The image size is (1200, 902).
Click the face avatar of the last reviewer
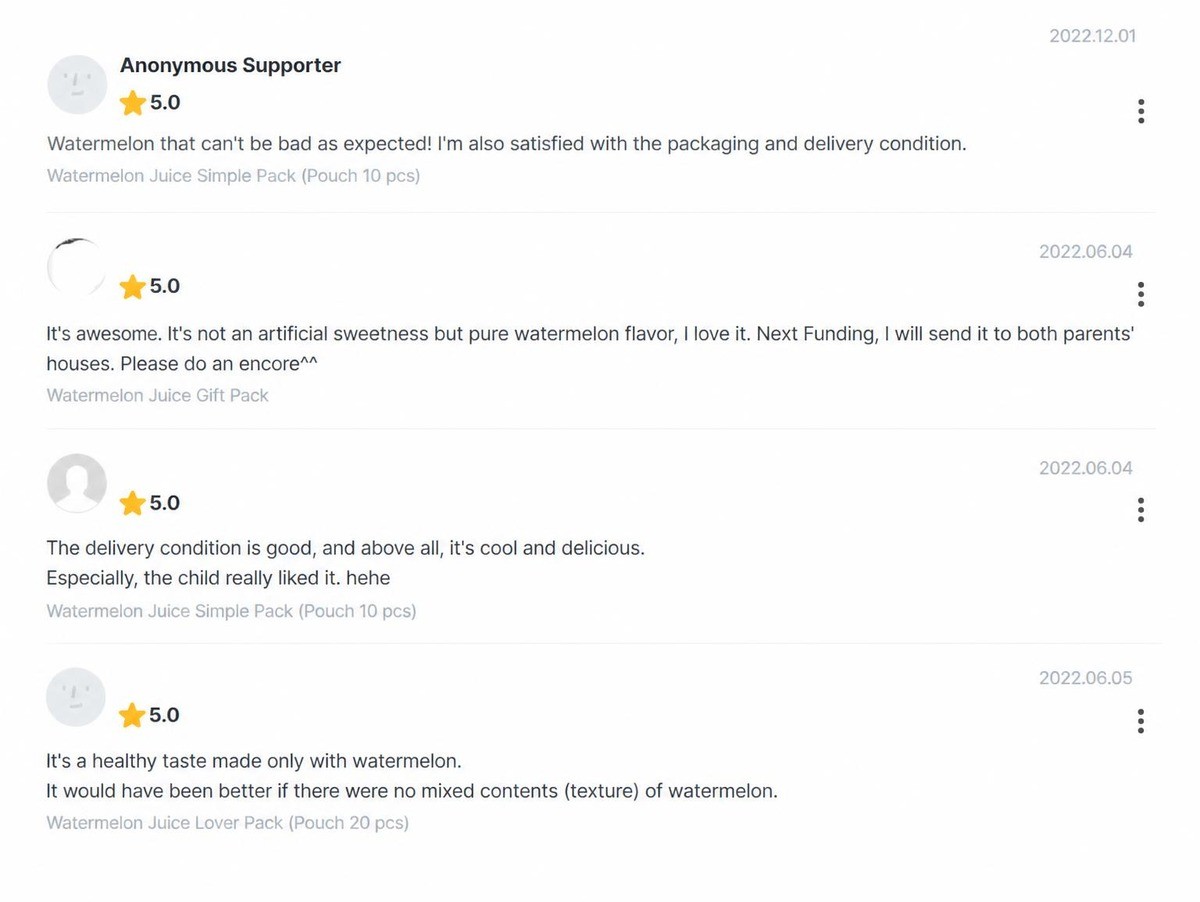(77, 697)
